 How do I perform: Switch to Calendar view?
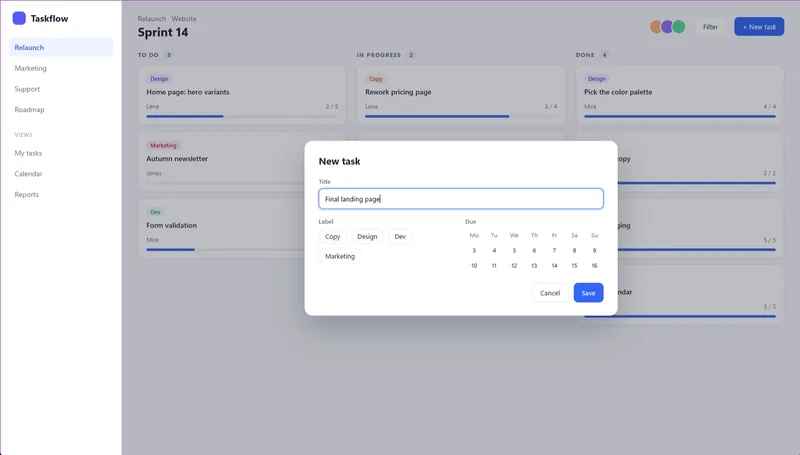(x=61, y=173)
